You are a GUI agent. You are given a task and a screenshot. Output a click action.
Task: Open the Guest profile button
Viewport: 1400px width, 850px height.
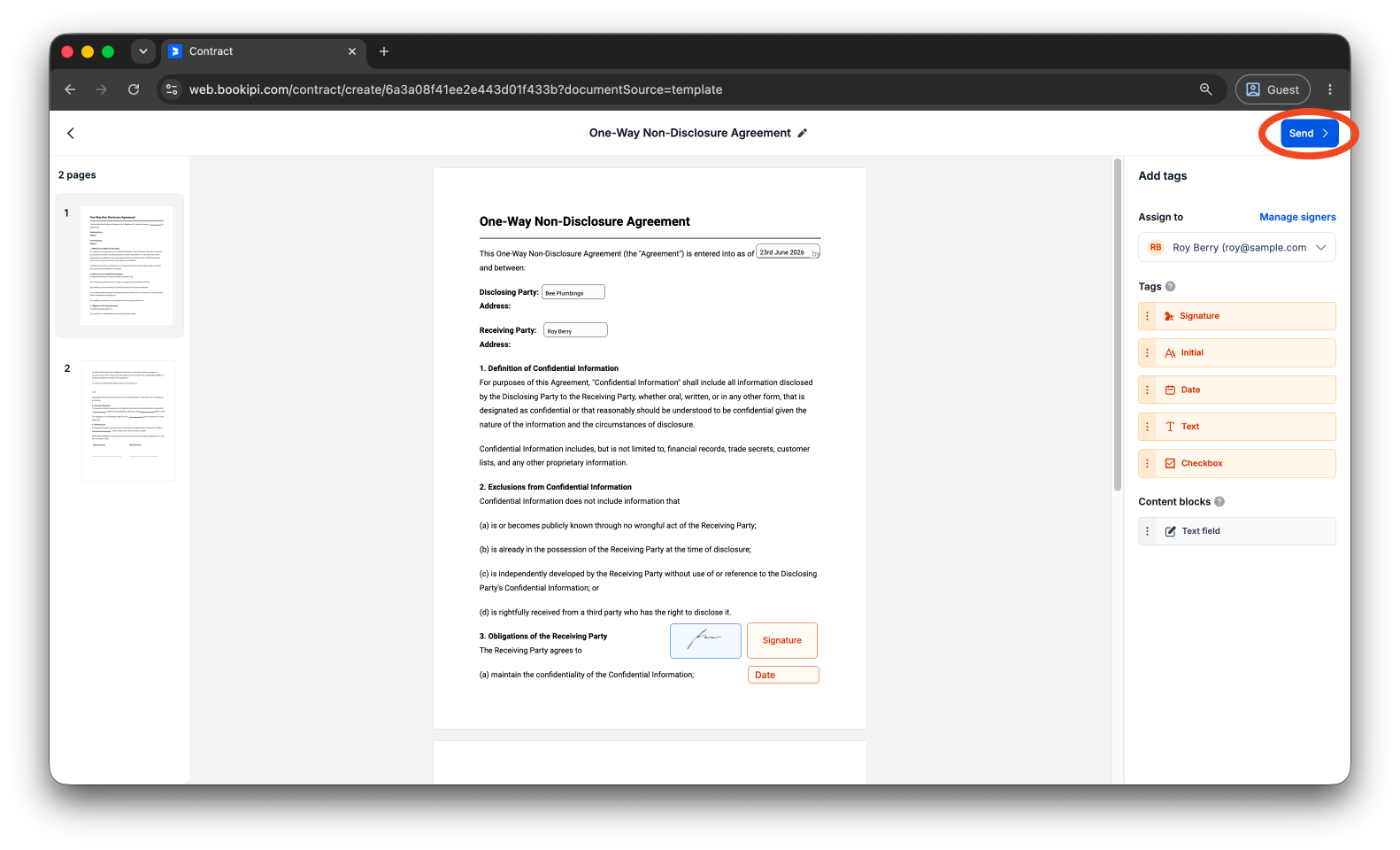pos(1273,89)
